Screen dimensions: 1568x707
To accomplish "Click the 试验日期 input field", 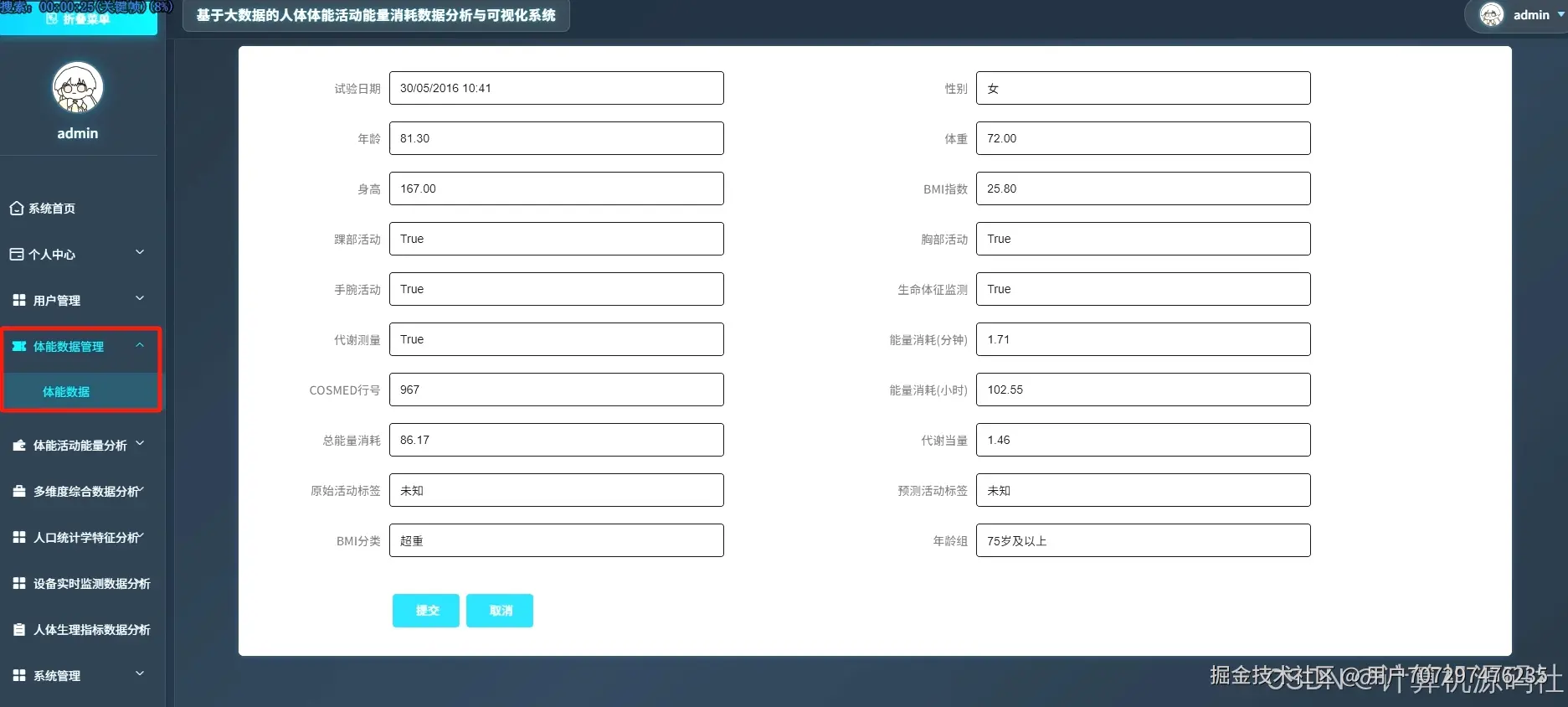I will [x=557, y=88].
